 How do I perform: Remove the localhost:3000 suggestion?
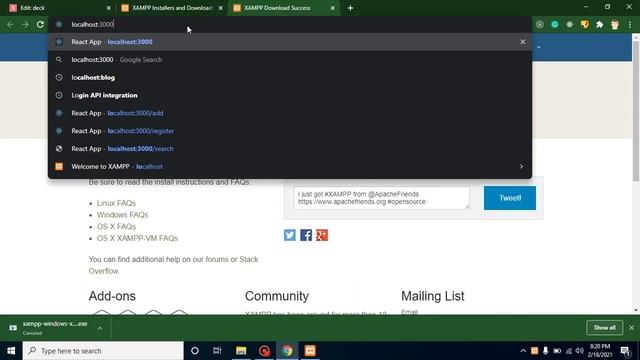522,42
